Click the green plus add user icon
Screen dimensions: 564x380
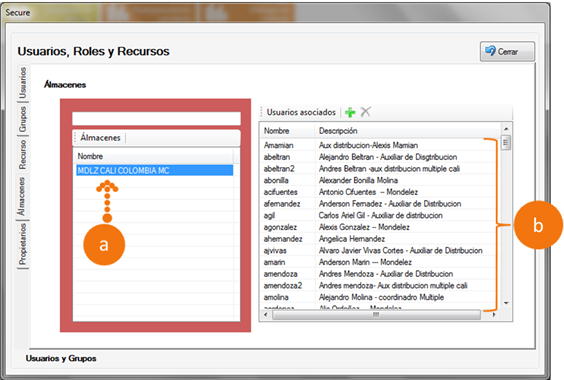[350, 112]
